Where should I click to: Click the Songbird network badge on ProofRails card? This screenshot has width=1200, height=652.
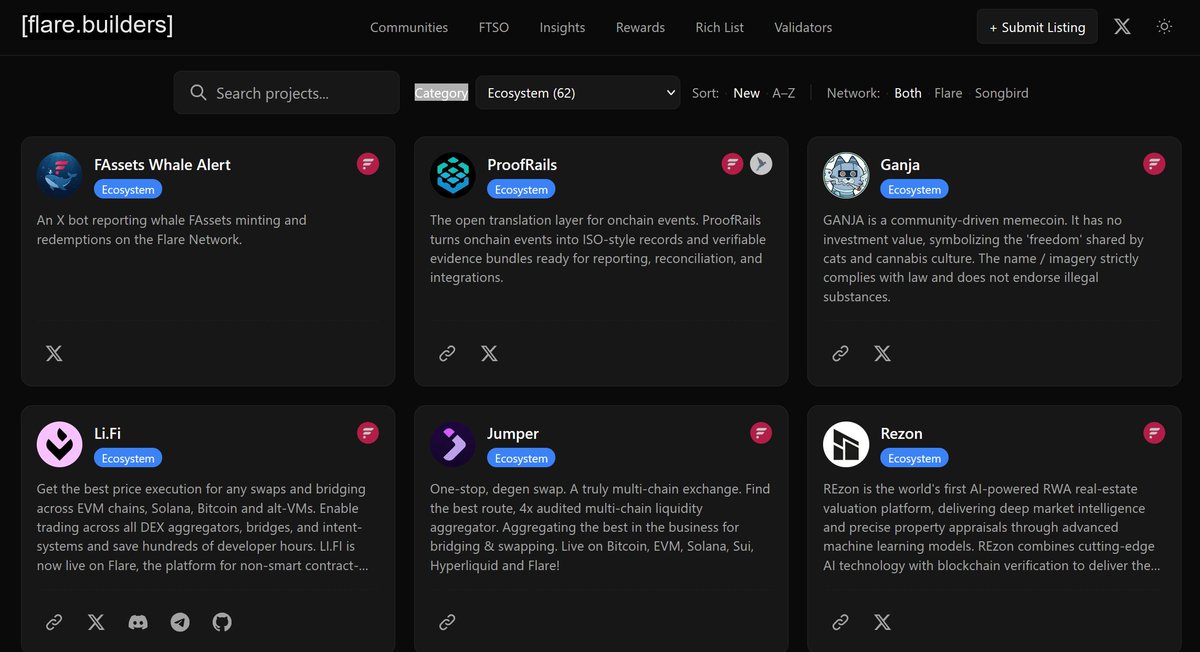tap(761, 164)
